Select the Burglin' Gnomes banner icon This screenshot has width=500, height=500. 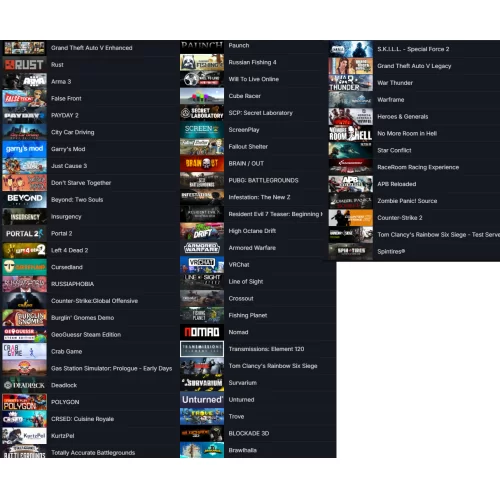pos(24,318)
